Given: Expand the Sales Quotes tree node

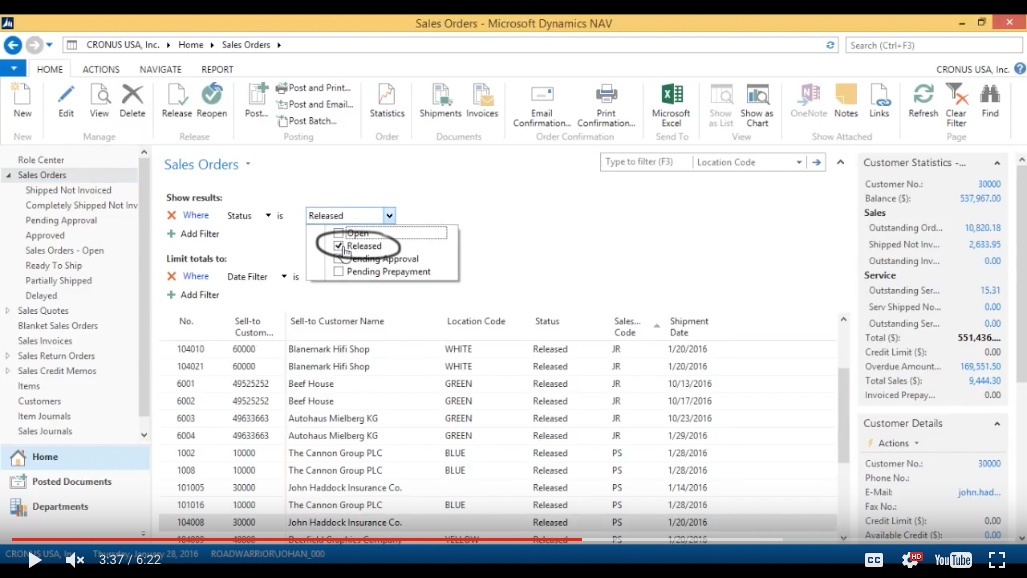Looking at the screenshot, I should pyautogui.click(x=8, y=311).
